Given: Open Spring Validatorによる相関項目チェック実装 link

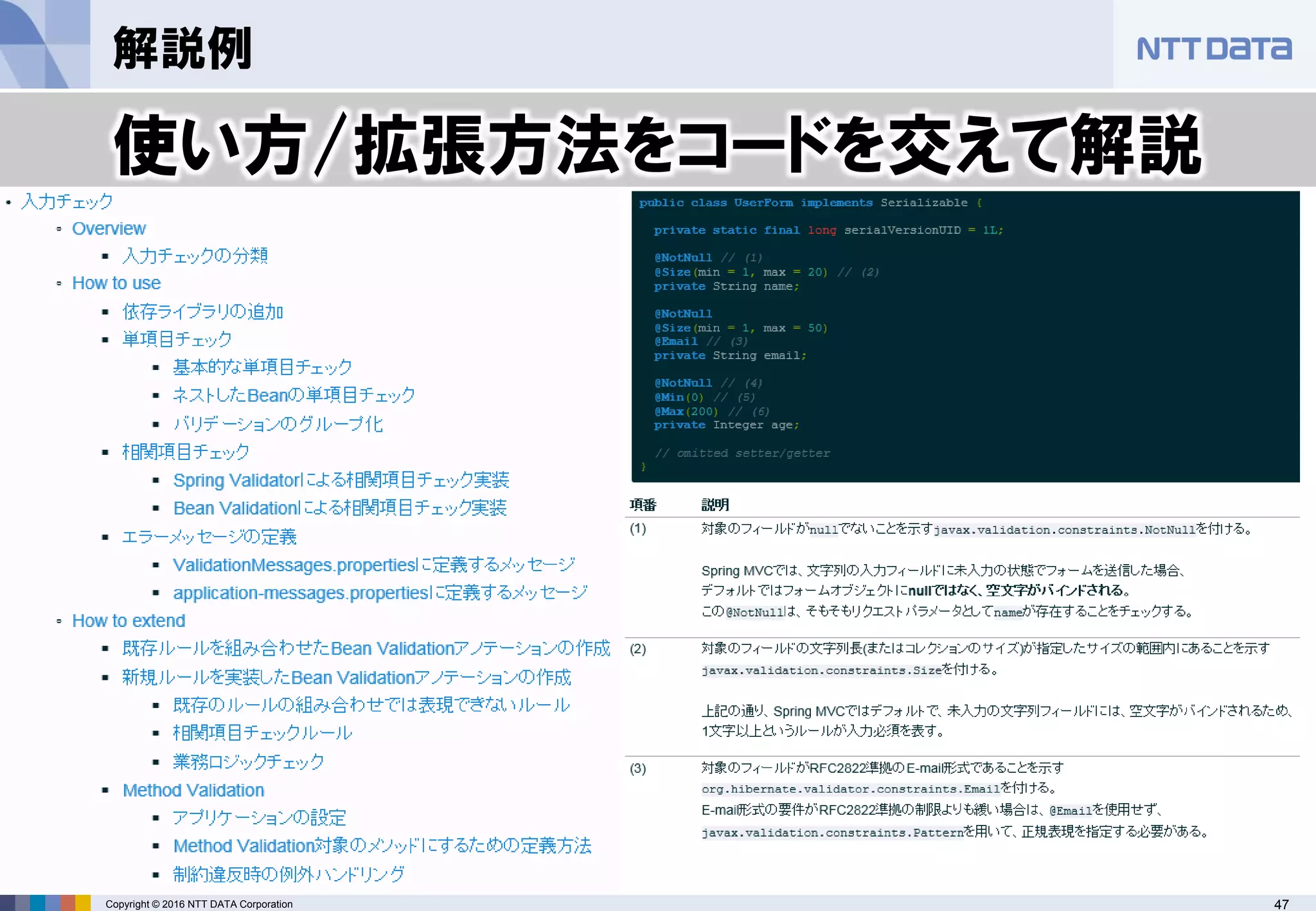Looking at the screenshot, I should 341,481.
